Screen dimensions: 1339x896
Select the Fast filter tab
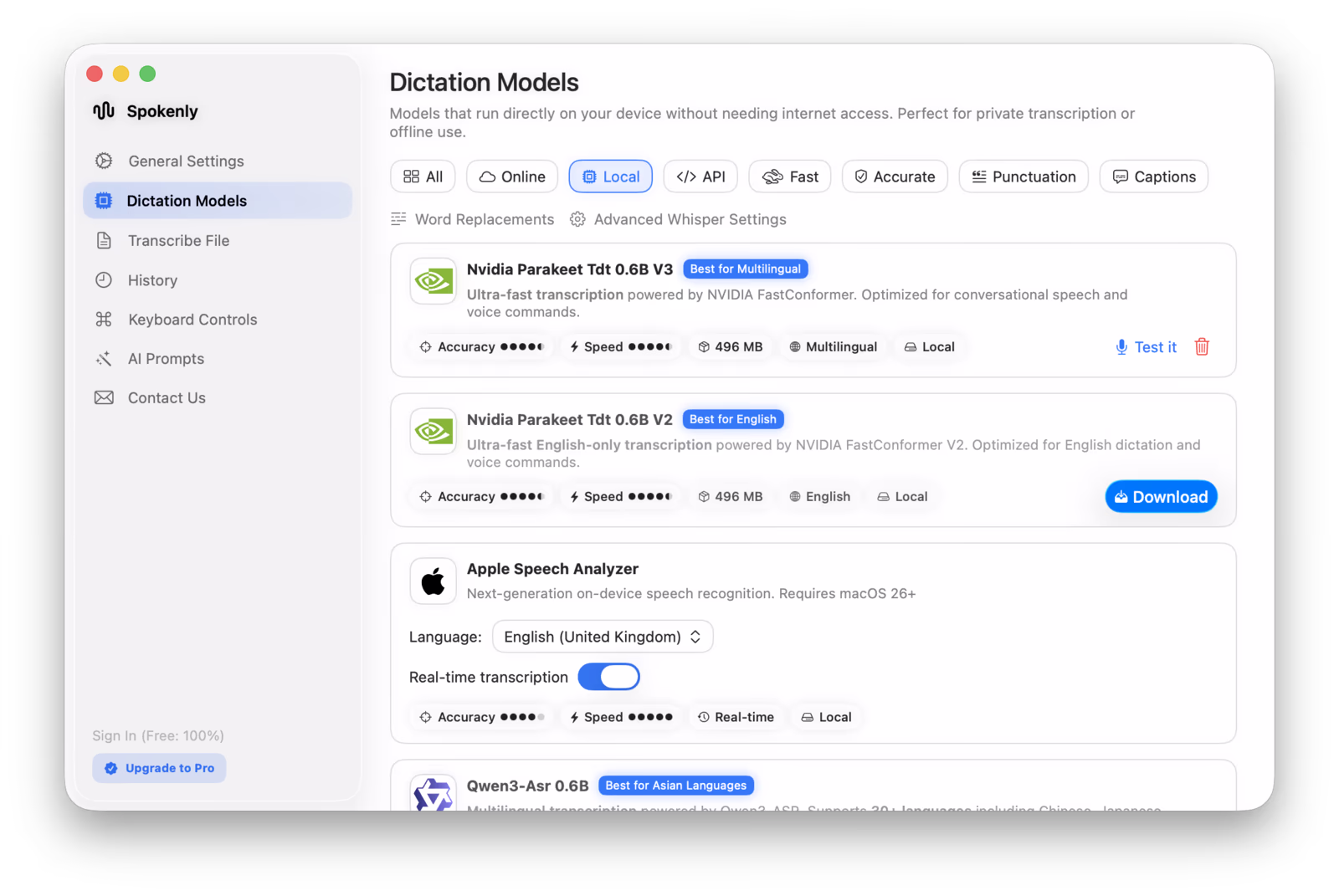tap(790, 177)
